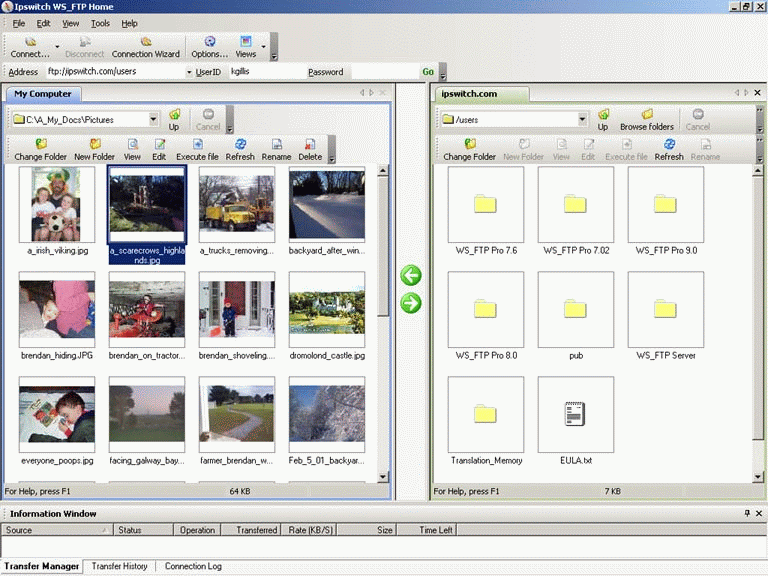Open the remote /users path dropdown
Image resolution: width=768 pixels, height=576 pixels.
coord(582,119)
